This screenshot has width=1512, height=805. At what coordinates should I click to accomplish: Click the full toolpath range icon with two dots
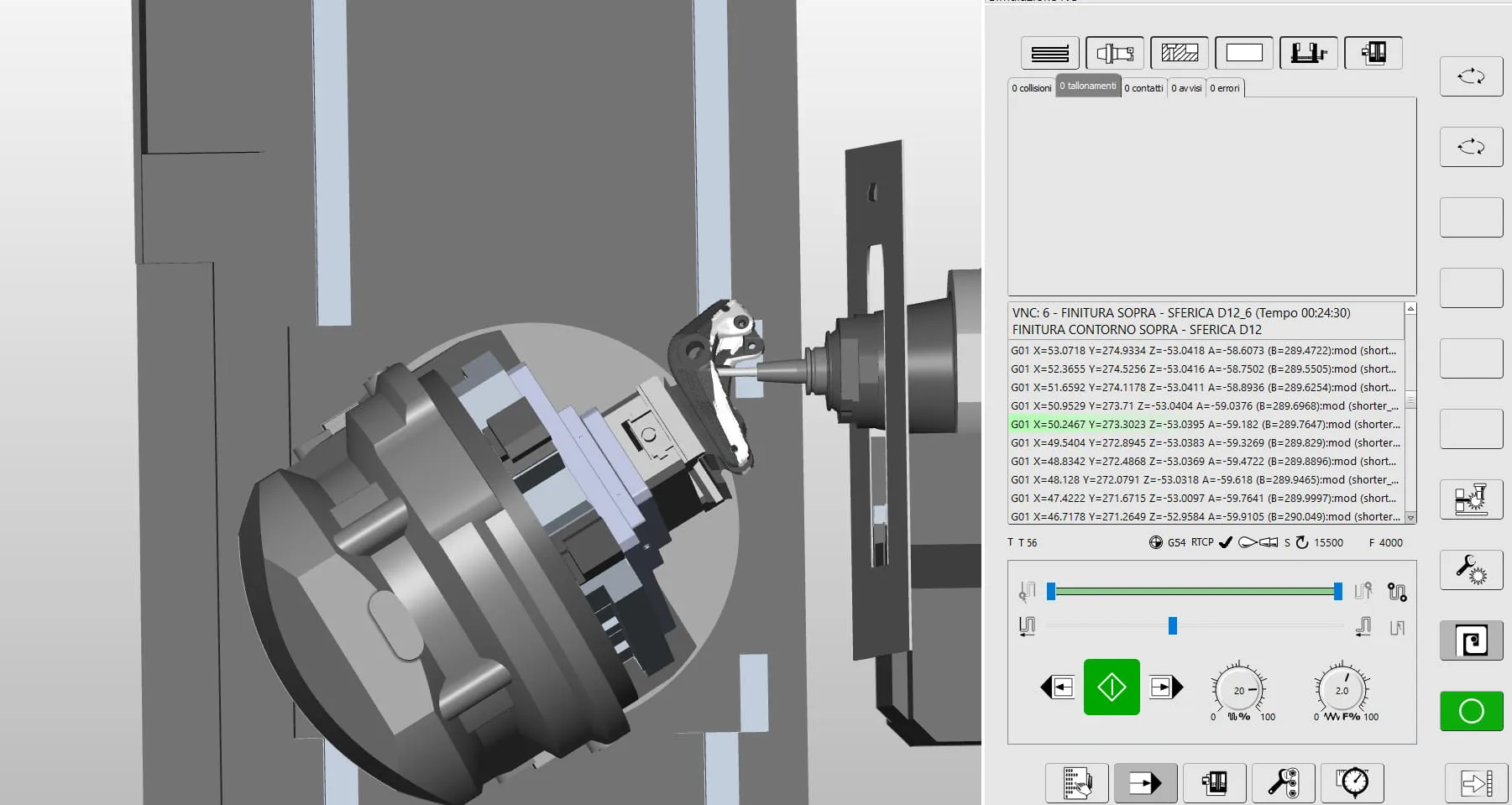[1397, 592]
